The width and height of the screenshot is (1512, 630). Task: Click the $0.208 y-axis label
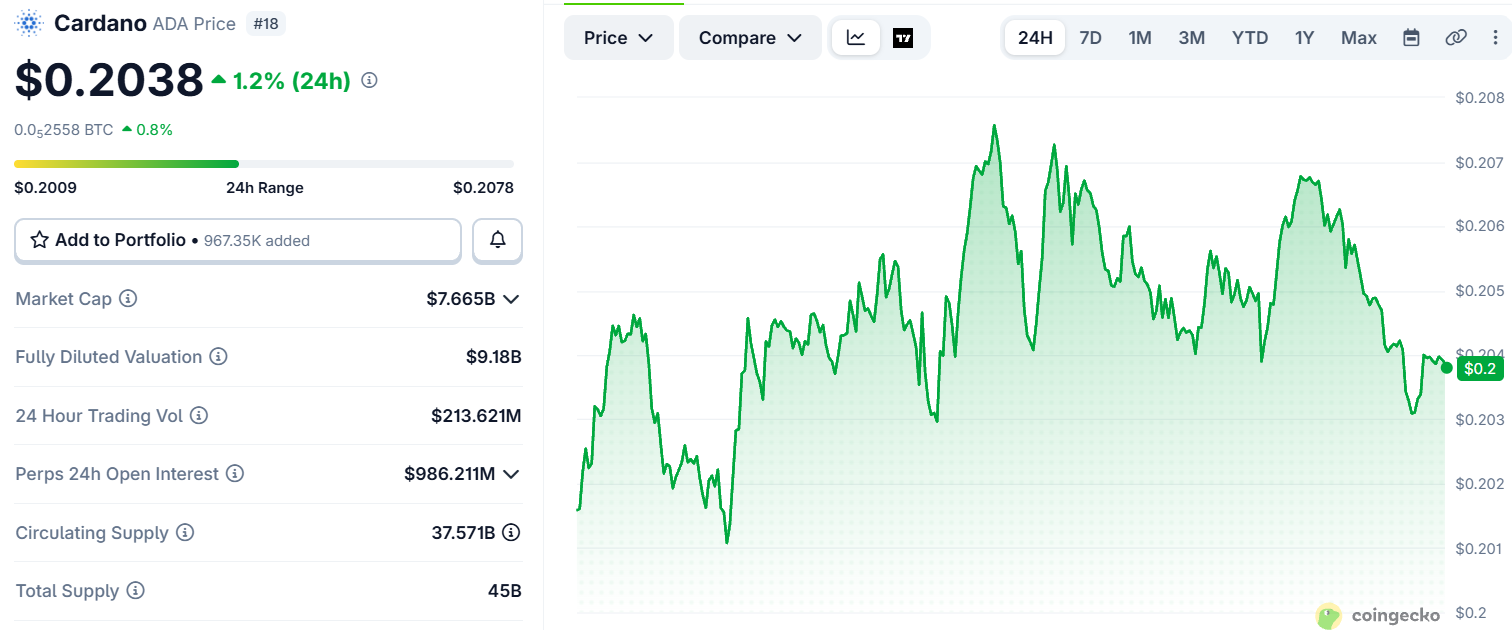(1479, 98)
